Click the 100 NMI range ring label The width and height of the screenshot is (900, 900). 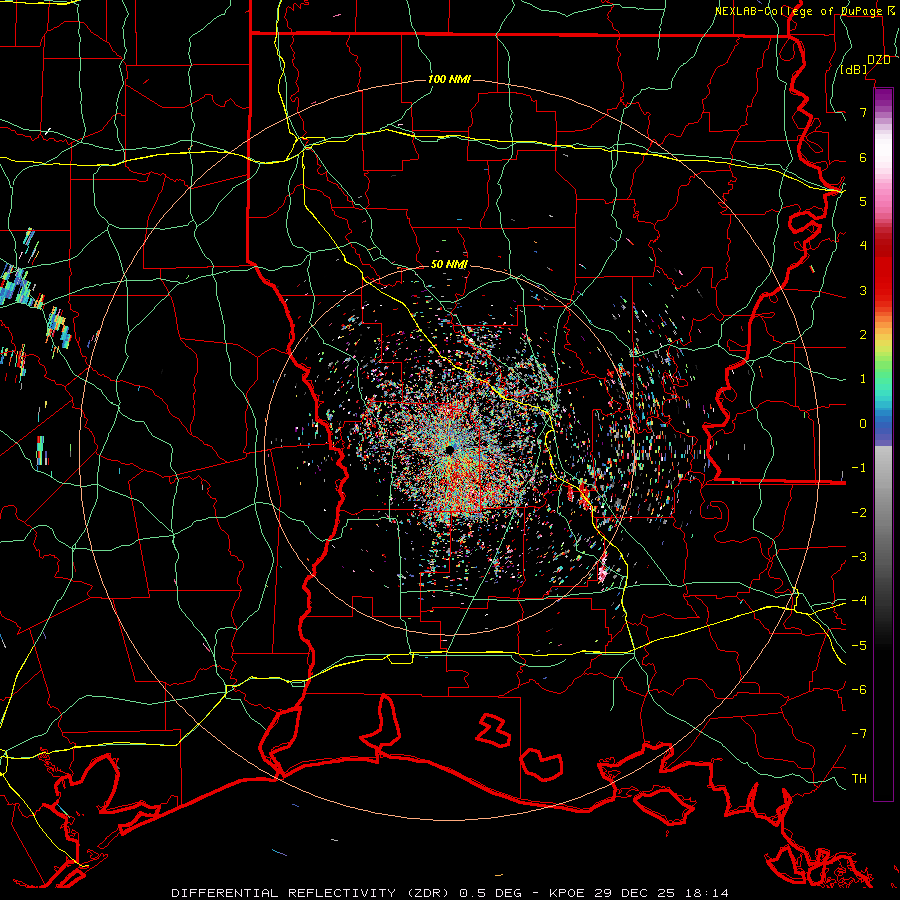449,79
